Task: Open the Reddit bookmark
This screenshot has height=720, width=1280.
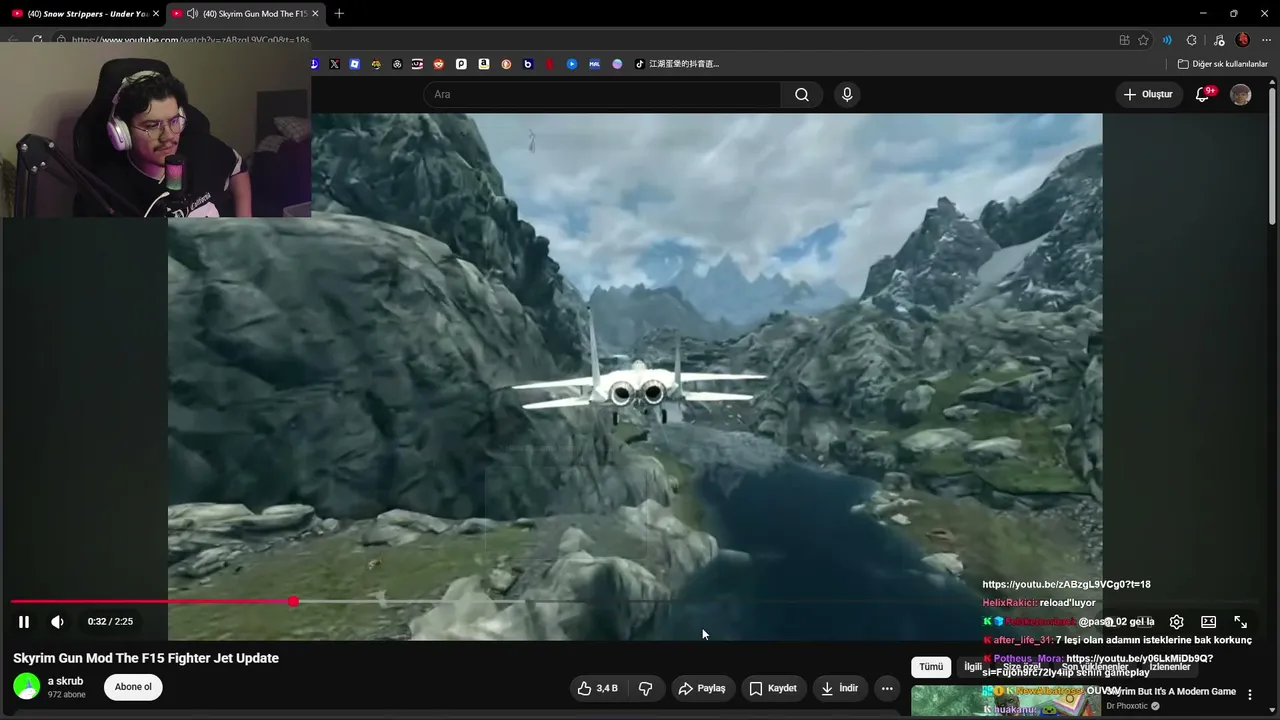Action: click(439, 64)
